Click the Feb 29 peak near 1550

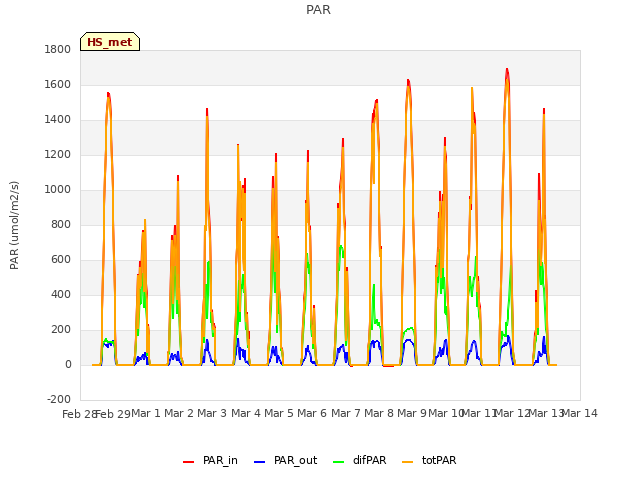click(108, 95)
